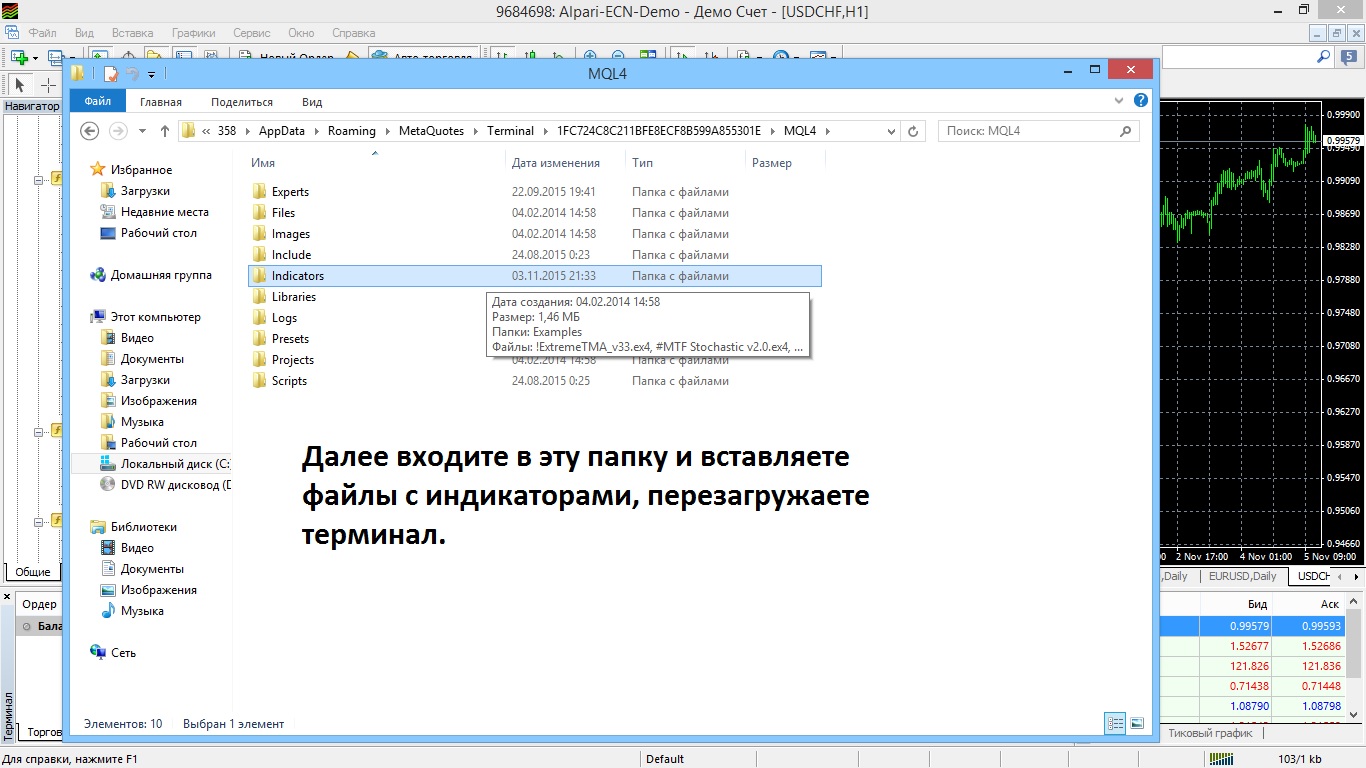The image size is (1366, 768).
Task: Open Сервис menu in MetaTrader
Action: pyautogui.click(x=251, y=33)
